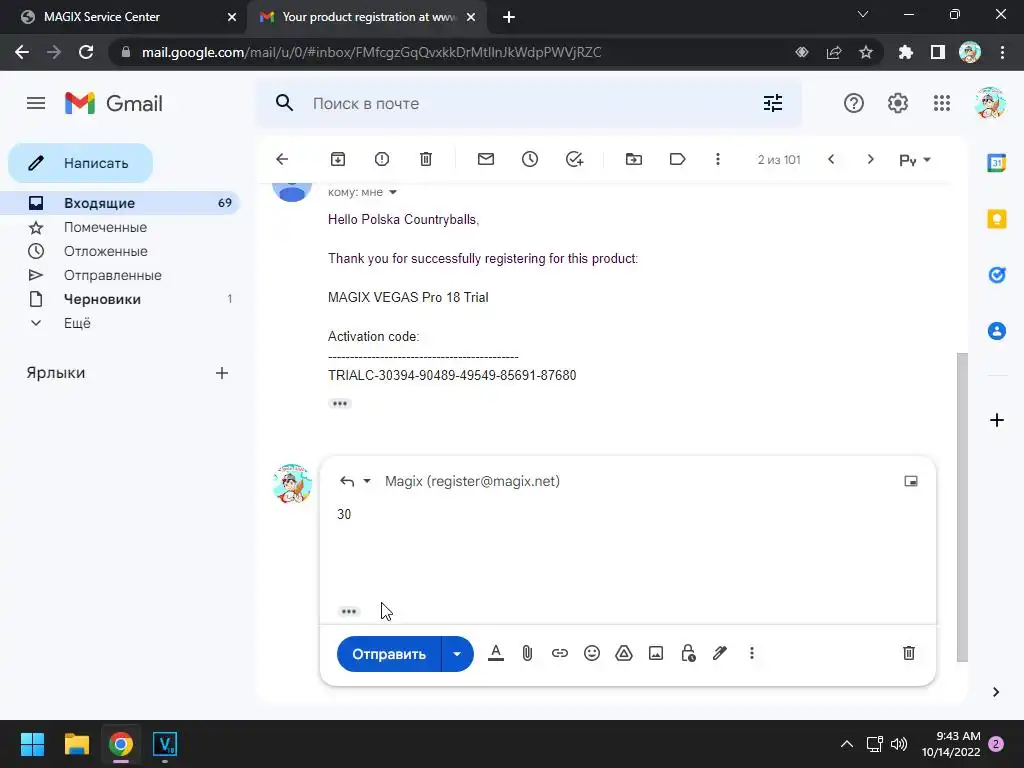Open Windows Start menu

(x=32, y=744)
